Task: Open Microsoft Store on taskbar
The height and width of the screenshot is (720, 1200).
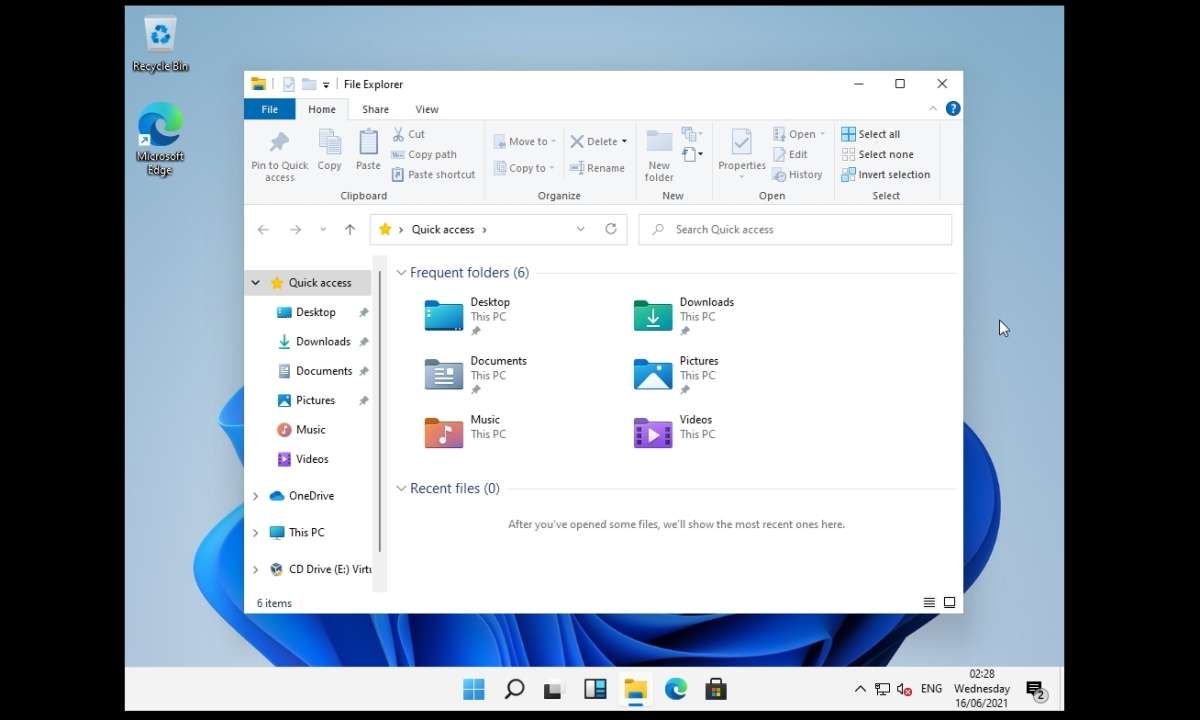Action: click(715, 689)
